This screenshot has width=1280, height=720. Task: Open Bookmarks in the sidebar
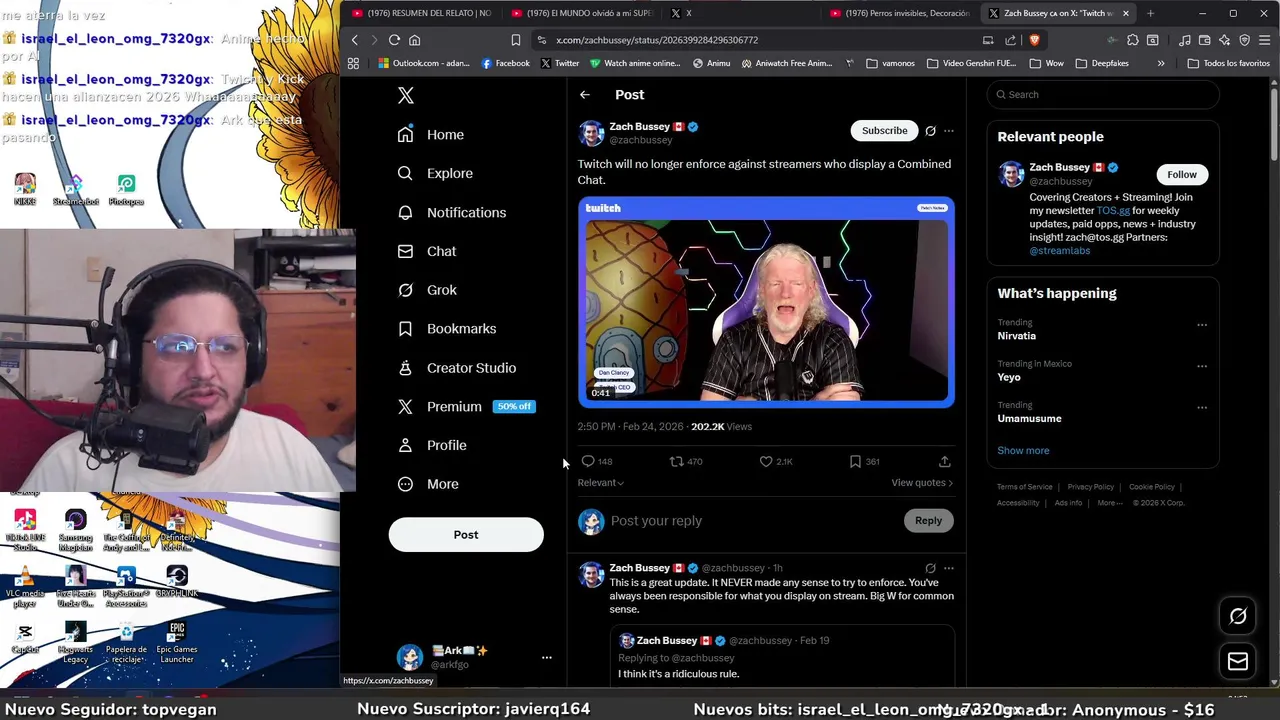tap(447, 328)
